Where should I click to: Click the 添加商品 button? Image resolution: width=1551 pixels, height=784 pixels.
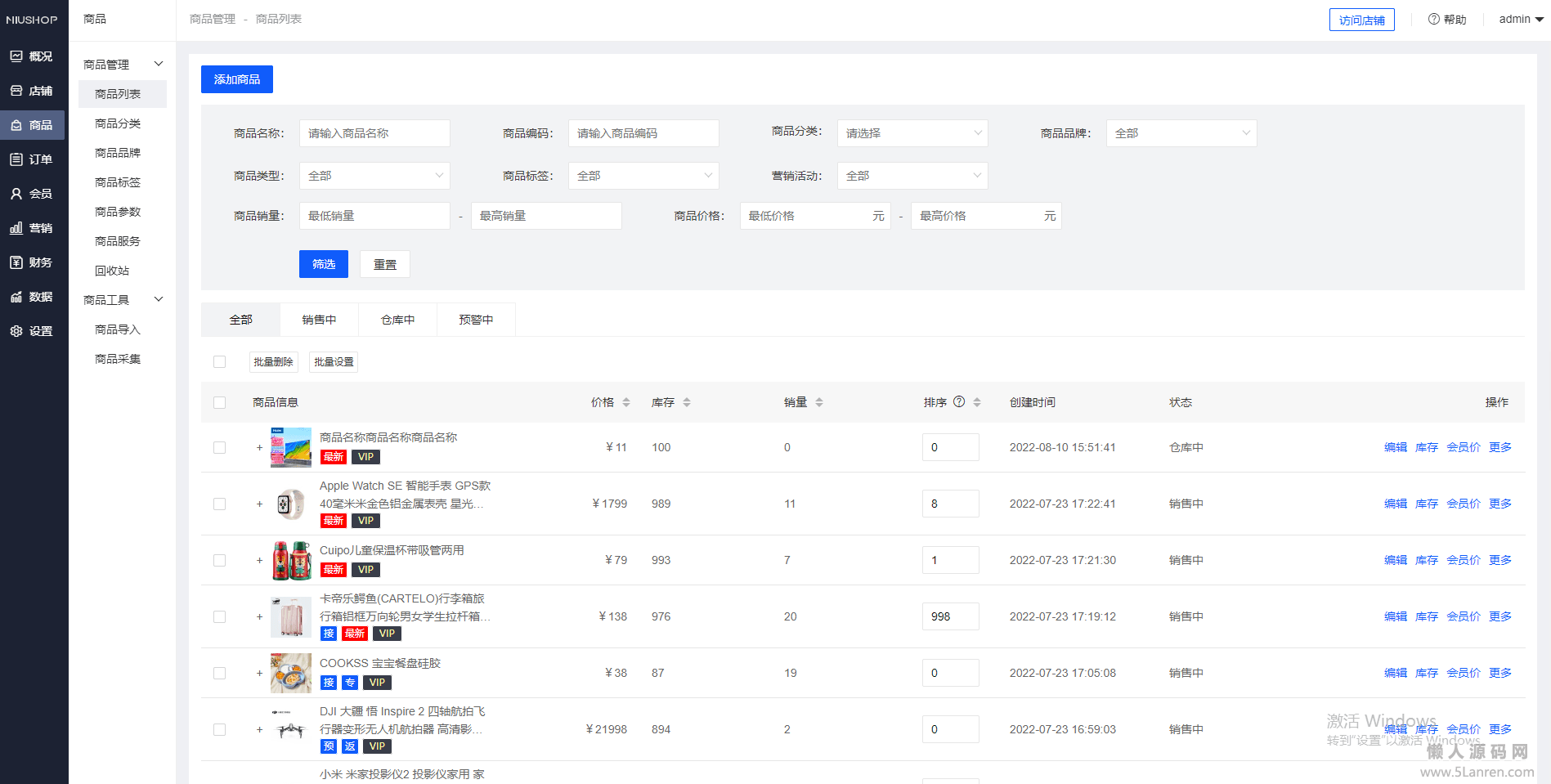tap(237, 79)
